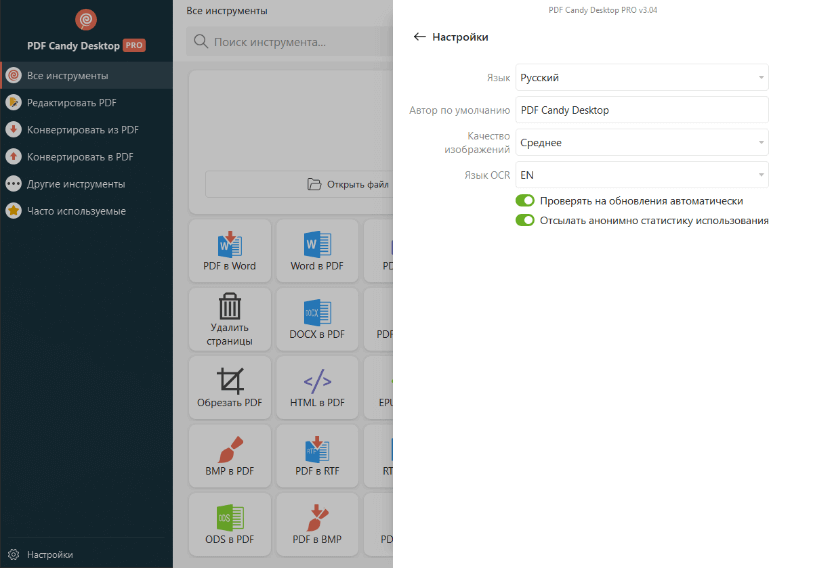
Task: Open the PDF в RTF converter
Action: [317, 456]
